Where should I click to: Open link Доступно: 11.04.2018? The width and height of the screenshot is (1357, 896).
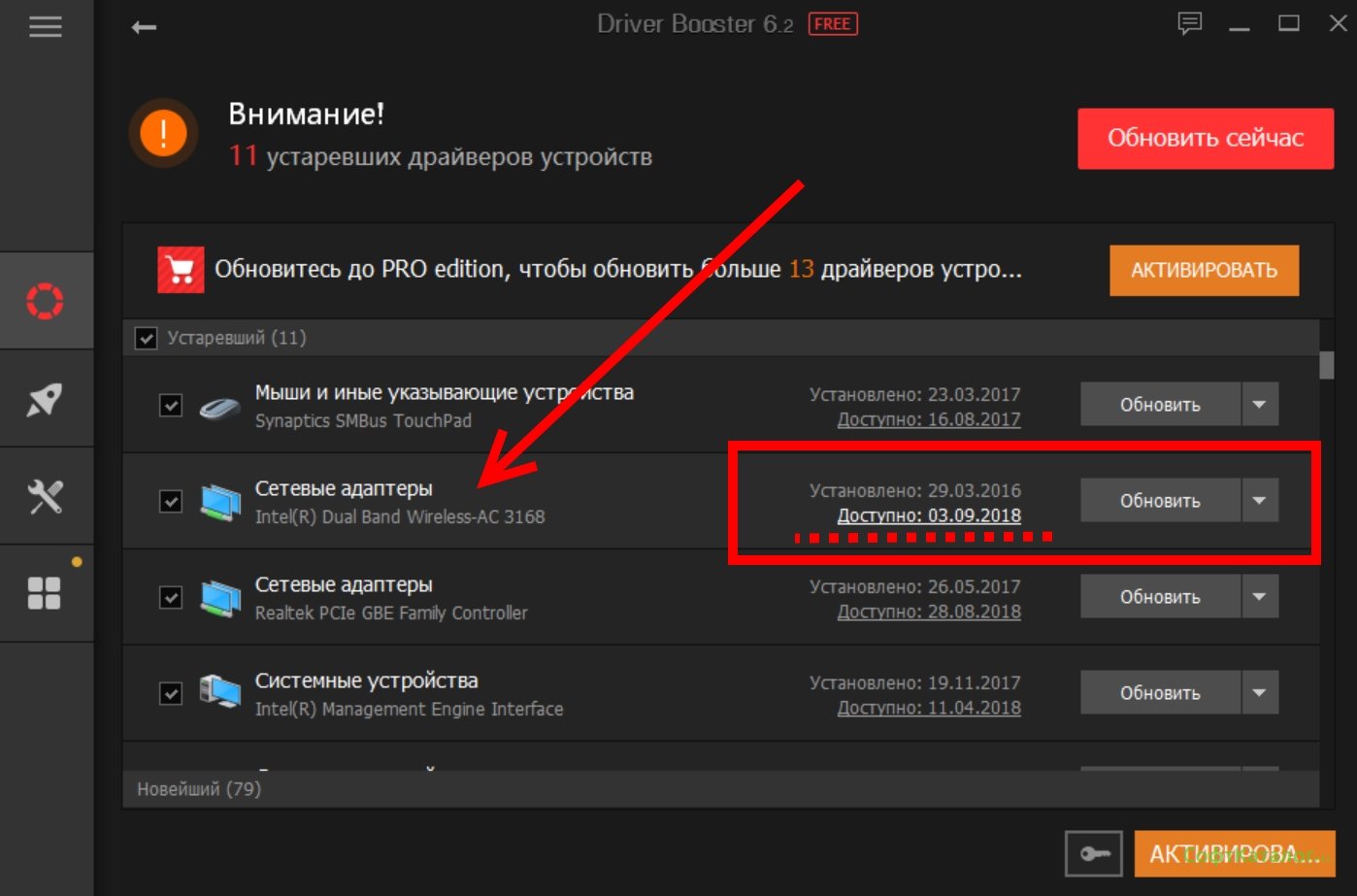point(929,708)
